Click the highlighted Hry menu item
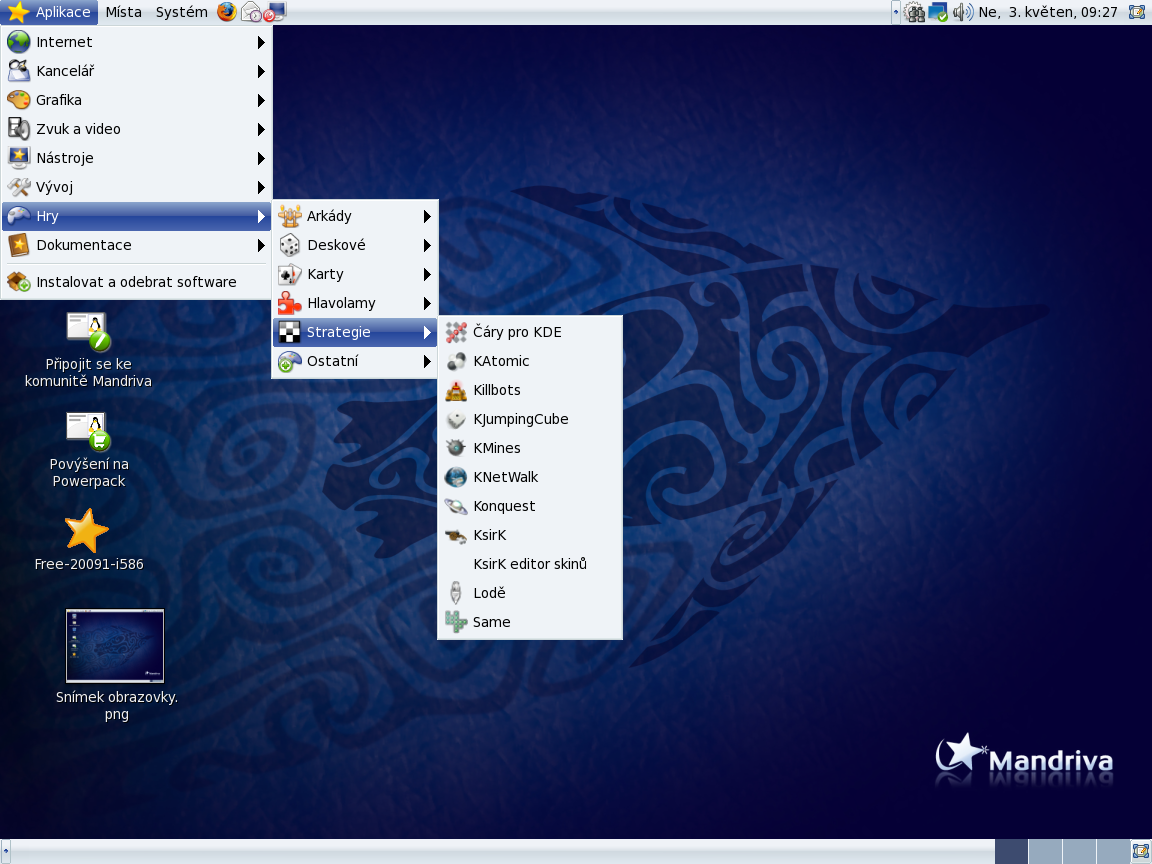Screen dimensions: 1152x864 (136, 216)
